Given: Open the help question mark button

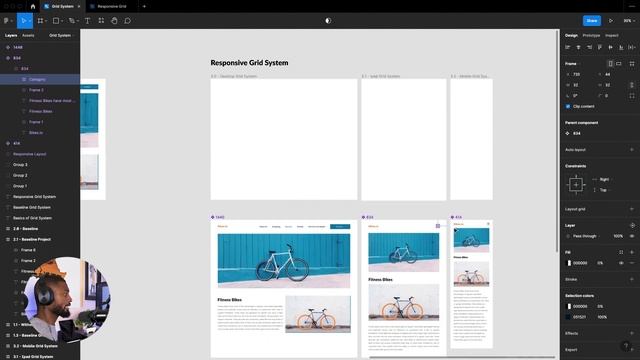Looking at the screenshot, I should pos(626,346).
